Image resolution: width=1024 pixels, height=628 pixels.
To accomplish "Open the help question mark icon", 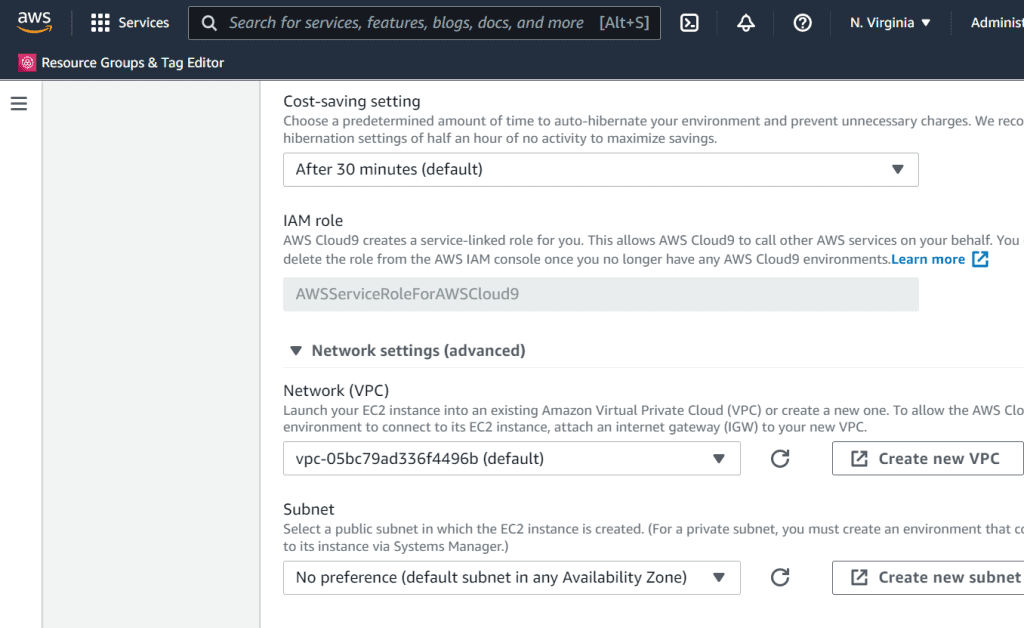I will 802,23.
